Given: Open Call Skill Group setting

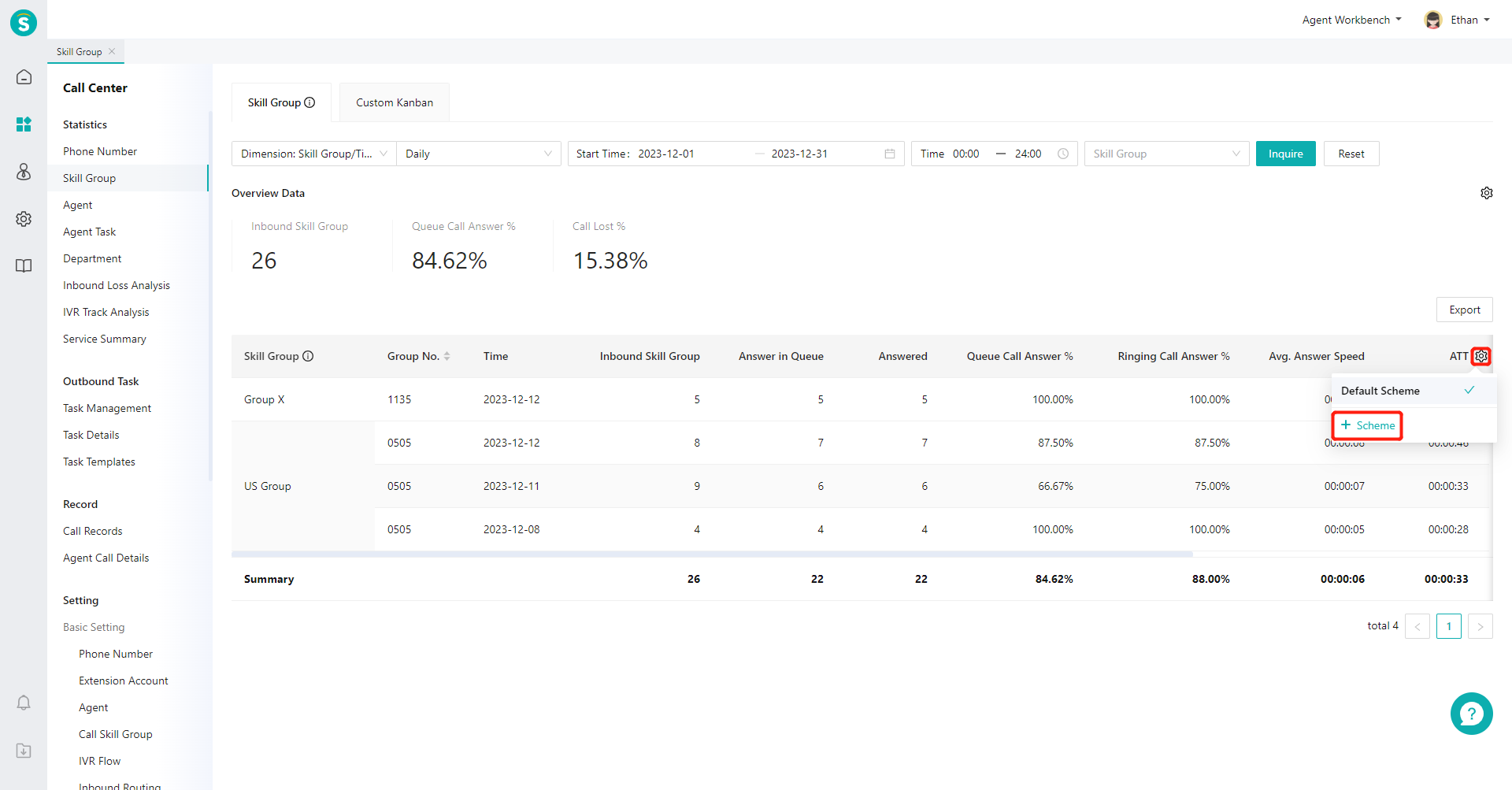Looking at the screenshot, I should (x=116, y=734).
